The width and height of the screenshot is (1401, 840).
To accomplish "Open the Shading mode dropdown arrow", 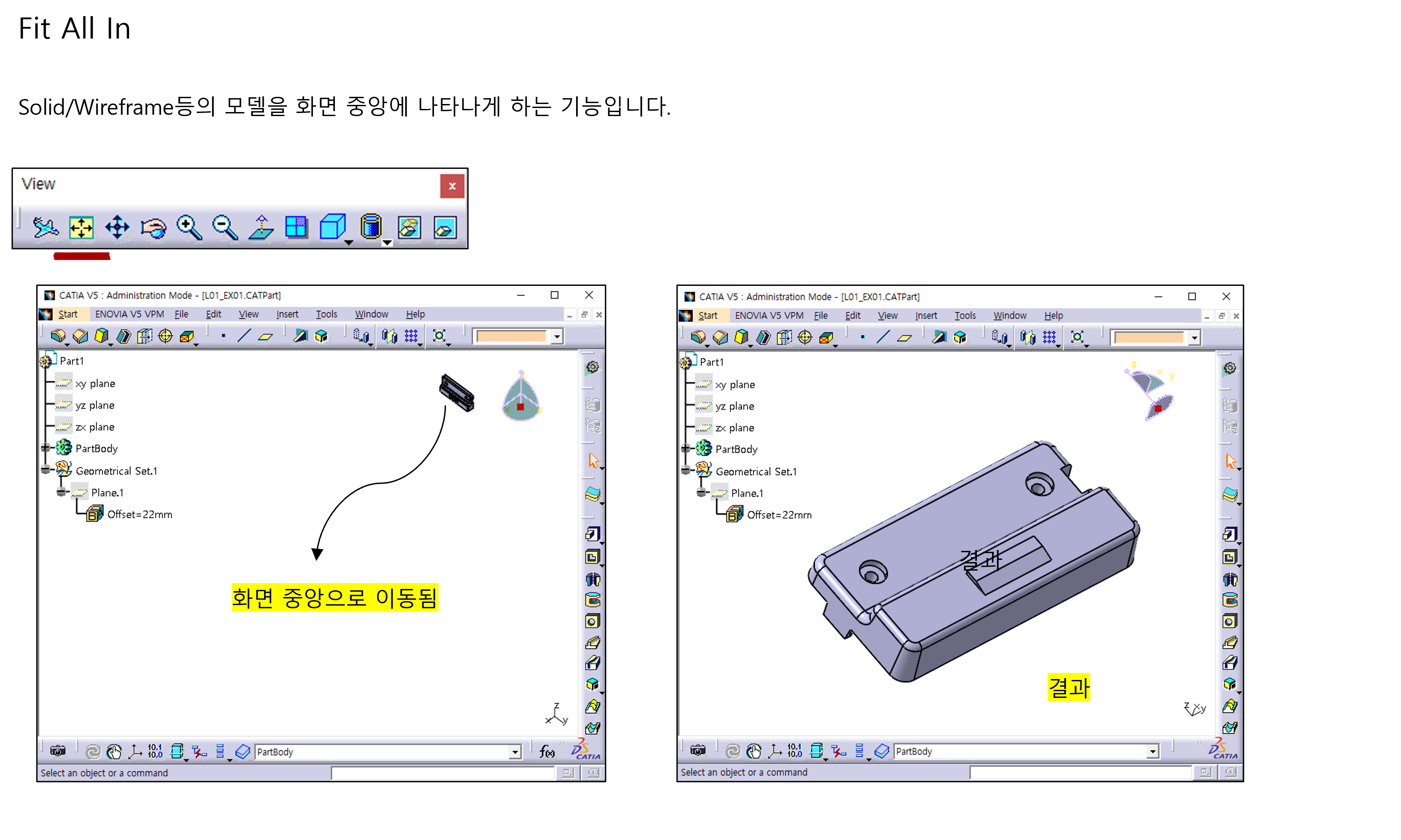I will (x=387, y=243).
